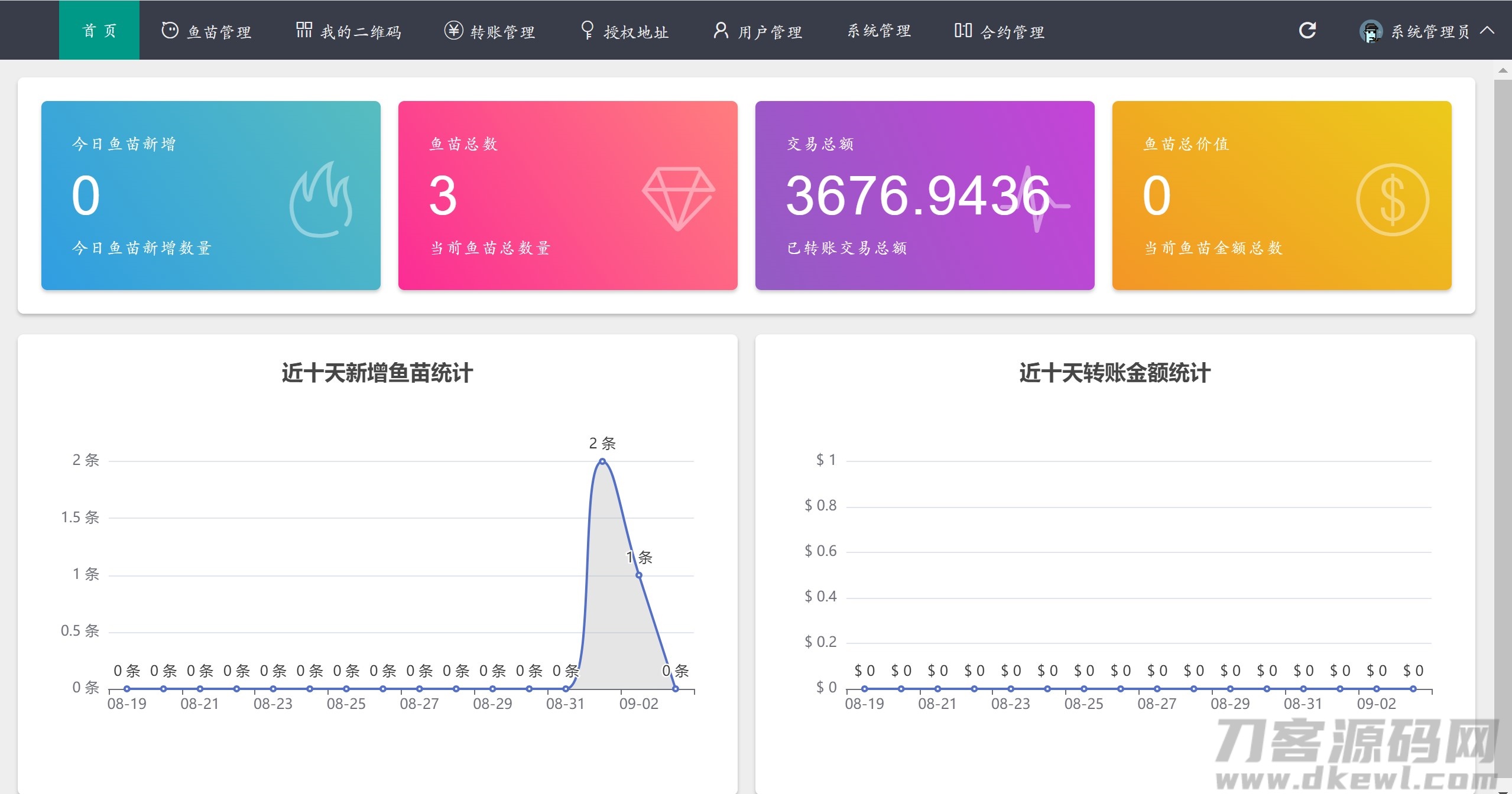Screen dimensions: 1512x794
Task: Click the 今日鱼苗新增 blue card
Action: point(211,196)
